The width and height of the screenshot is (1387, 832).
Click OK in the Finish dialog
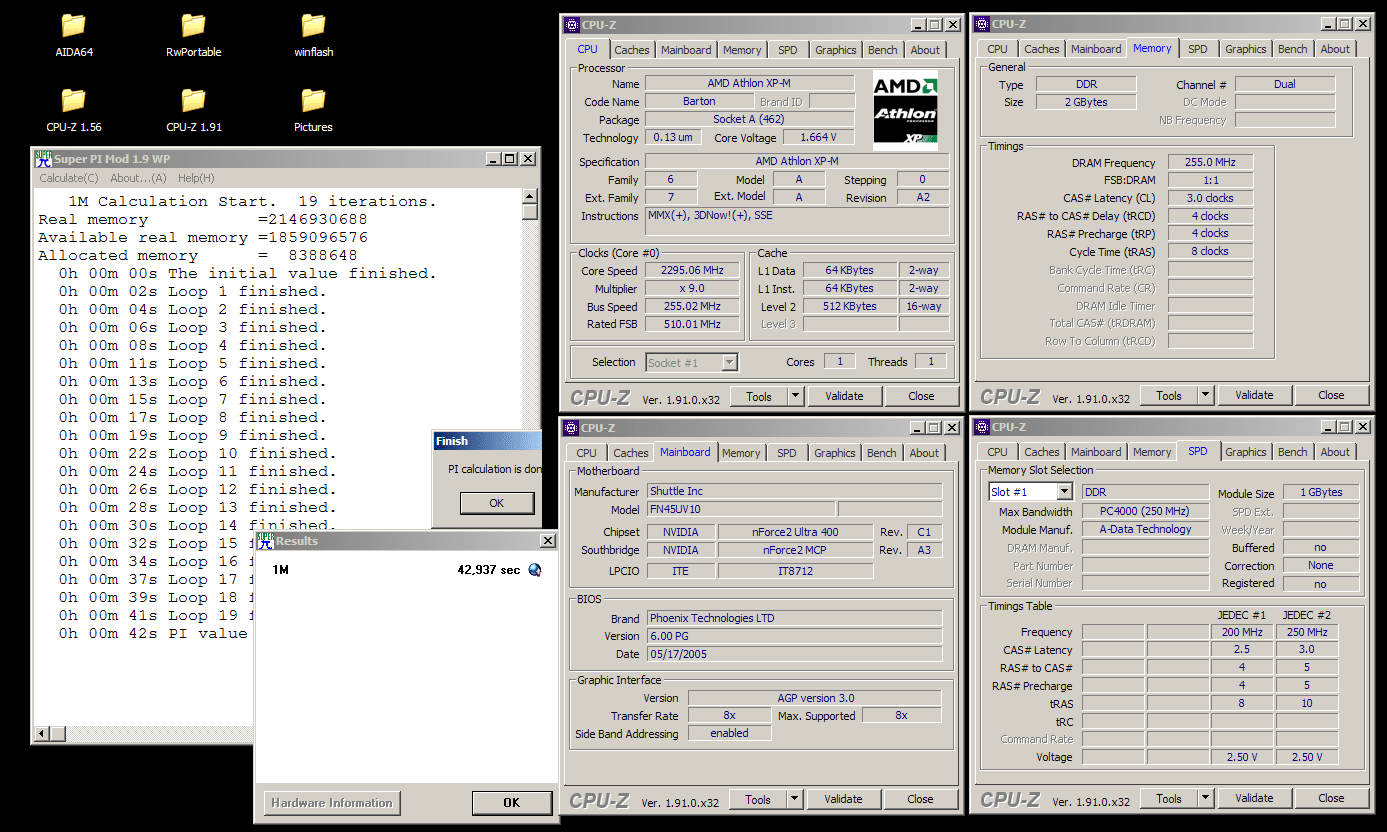click(496, 503)
